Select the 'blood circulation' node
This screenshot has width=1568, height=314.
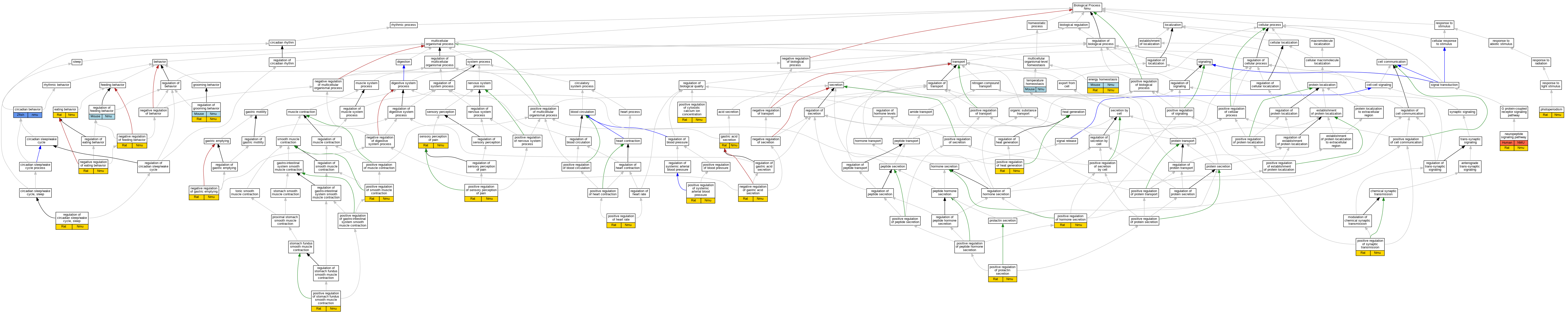pyautogui.click(x=583, y=112)
